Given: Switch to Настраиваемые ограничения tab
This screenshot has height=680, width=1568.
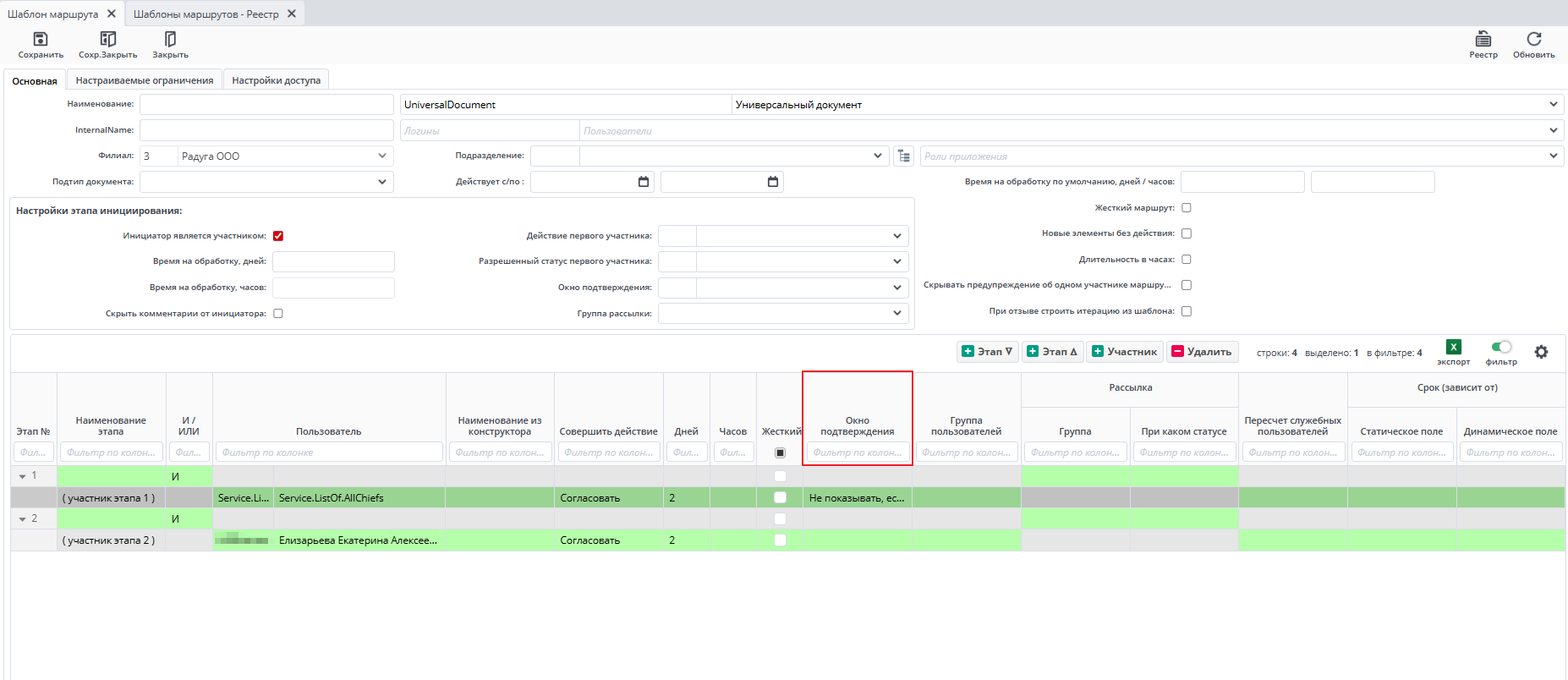Looking at the screenshot, I should pyautogui.click(x=145, y=80).
